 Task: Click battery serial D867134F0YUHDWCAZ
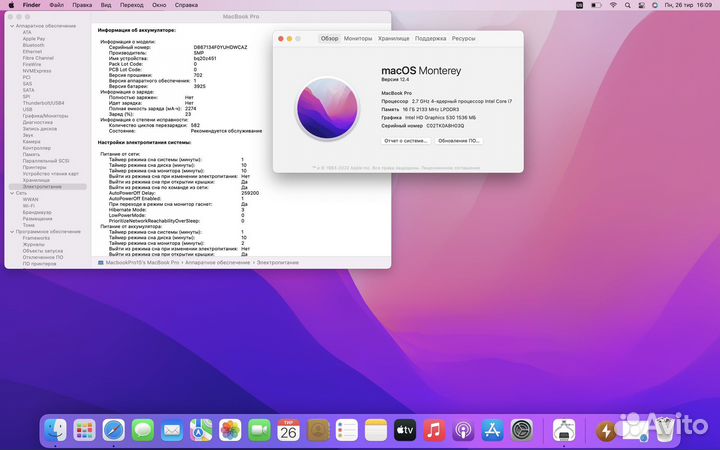pos(220,47)
